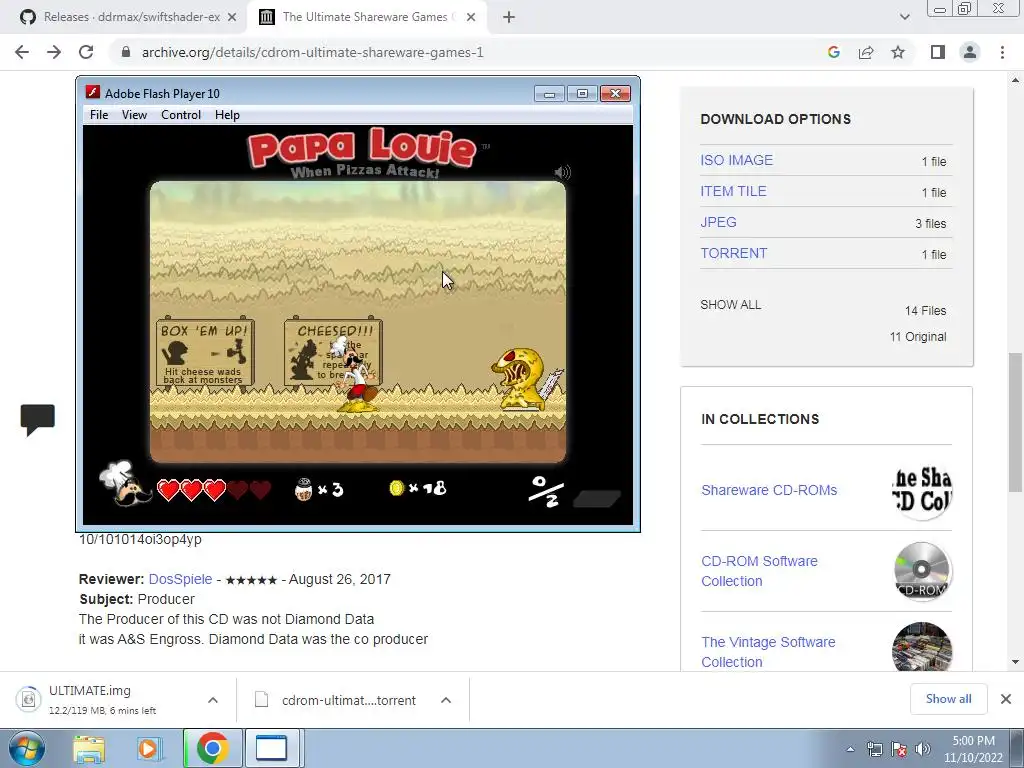Expand the ULTIMATE.img download options arrow
Screen dimensions: 1024x768
coord(213,700)
